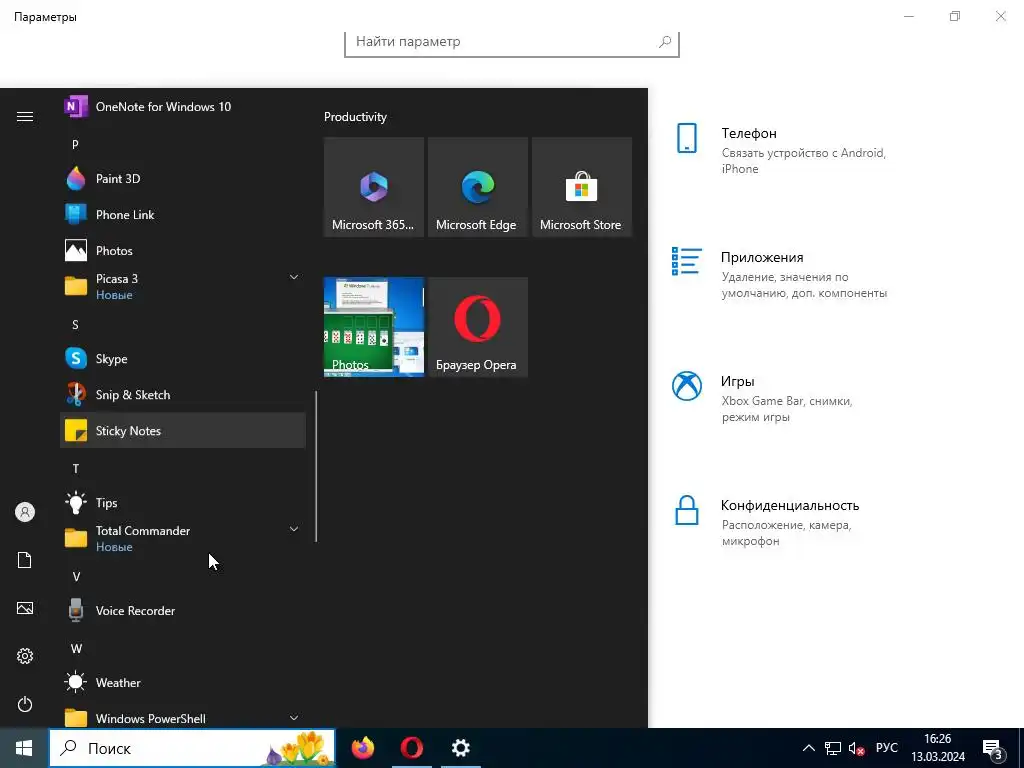The width and height of the screenshot is (1024, 768).
Task: Open the Microsoft 365 tile
Action: tap(374, 187)
